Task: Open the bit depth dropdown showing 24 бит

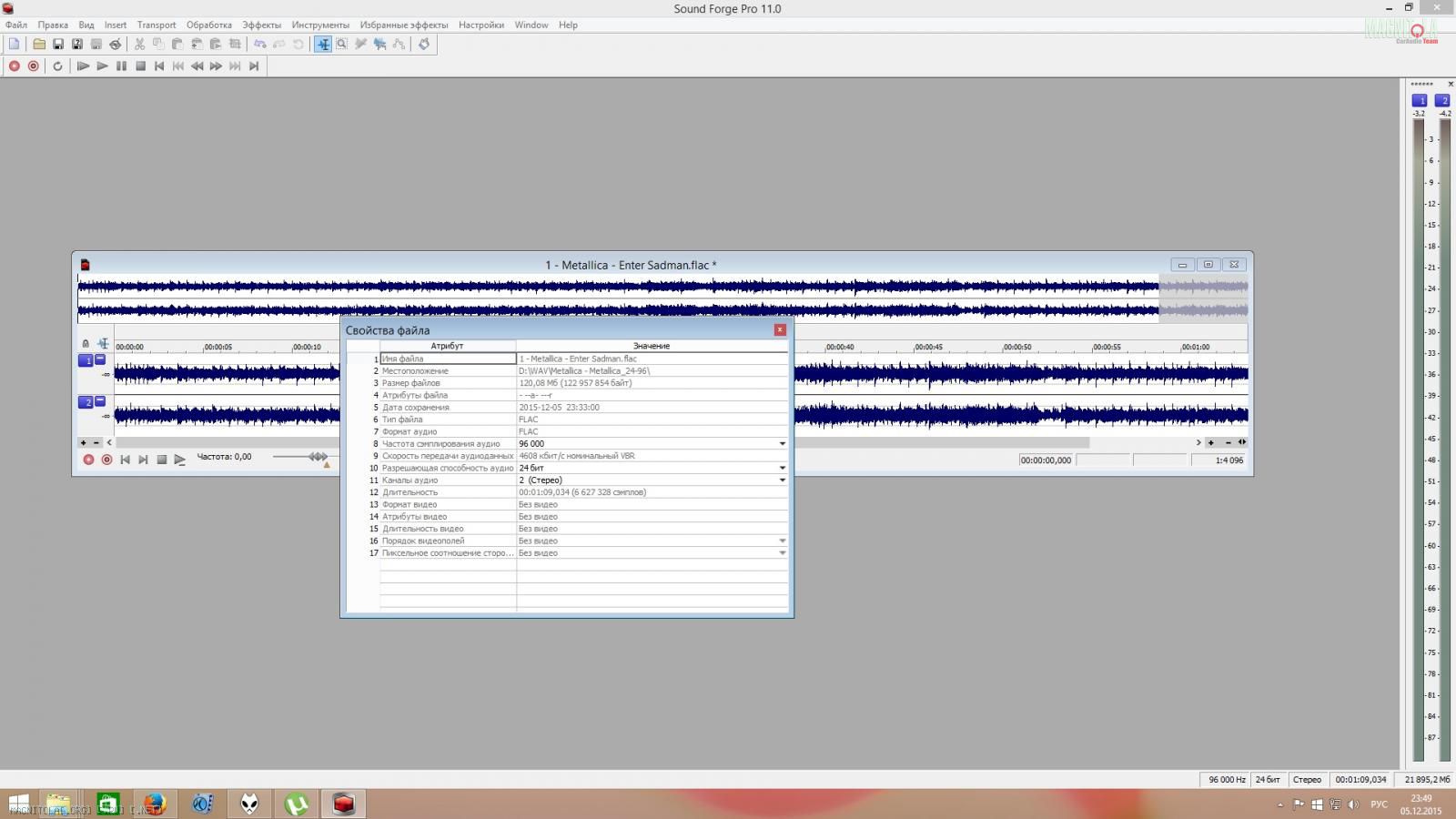Action: tap(782, 468)
